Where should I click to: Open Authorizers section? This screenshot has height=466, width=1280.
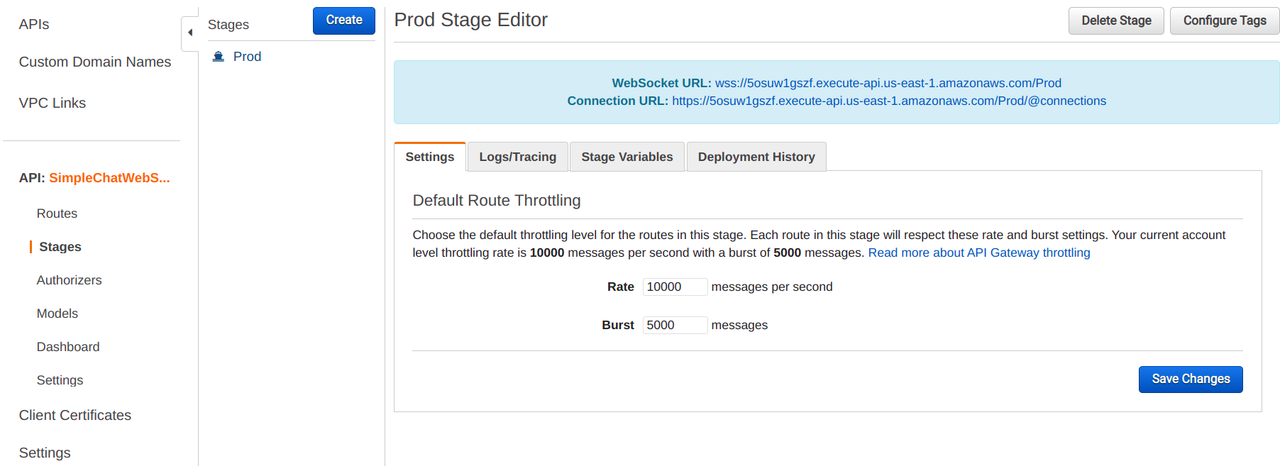(x=69, y=280)
